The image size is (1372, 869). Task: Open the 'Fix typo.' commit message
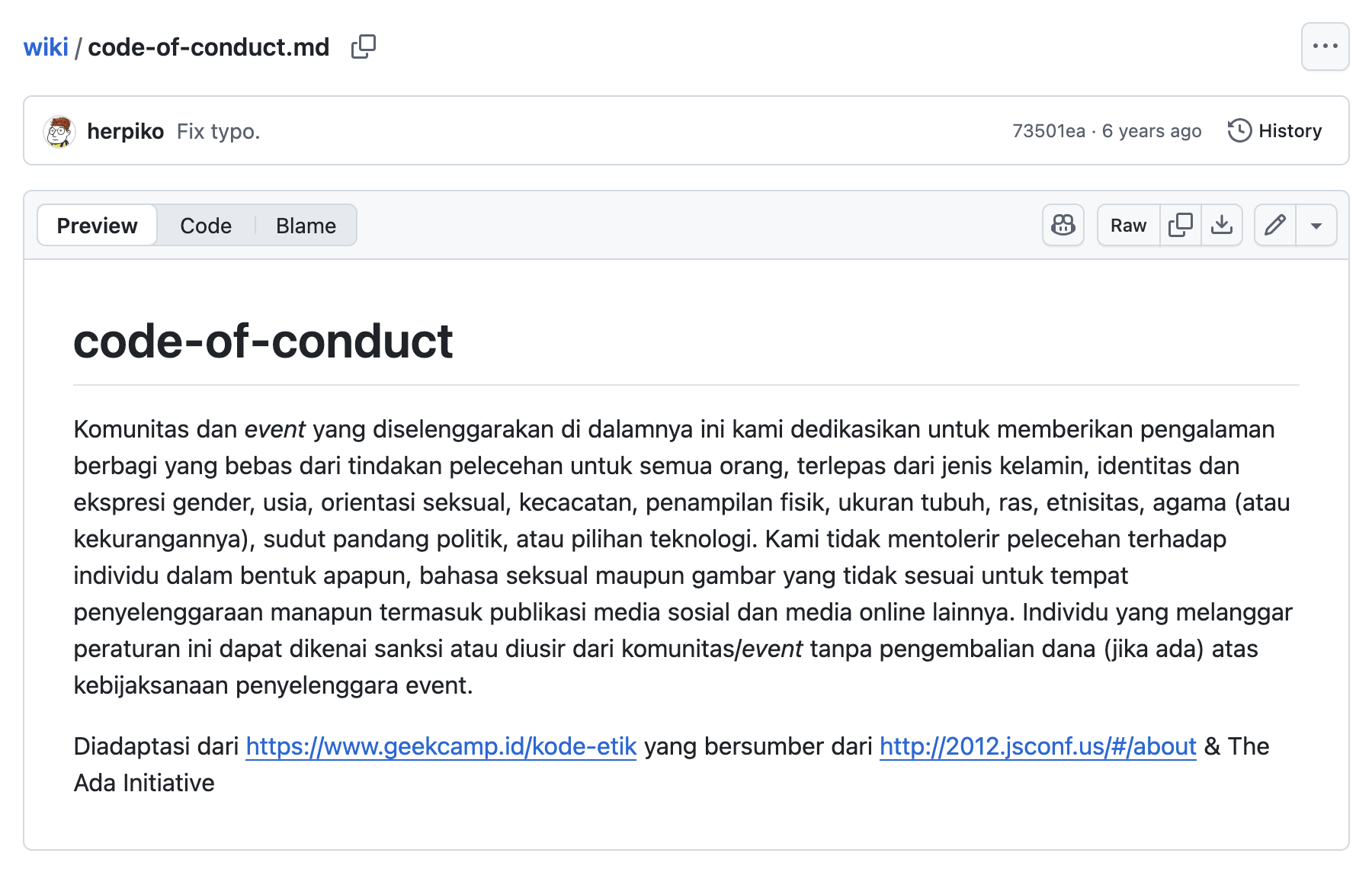(x=219, y=131)
